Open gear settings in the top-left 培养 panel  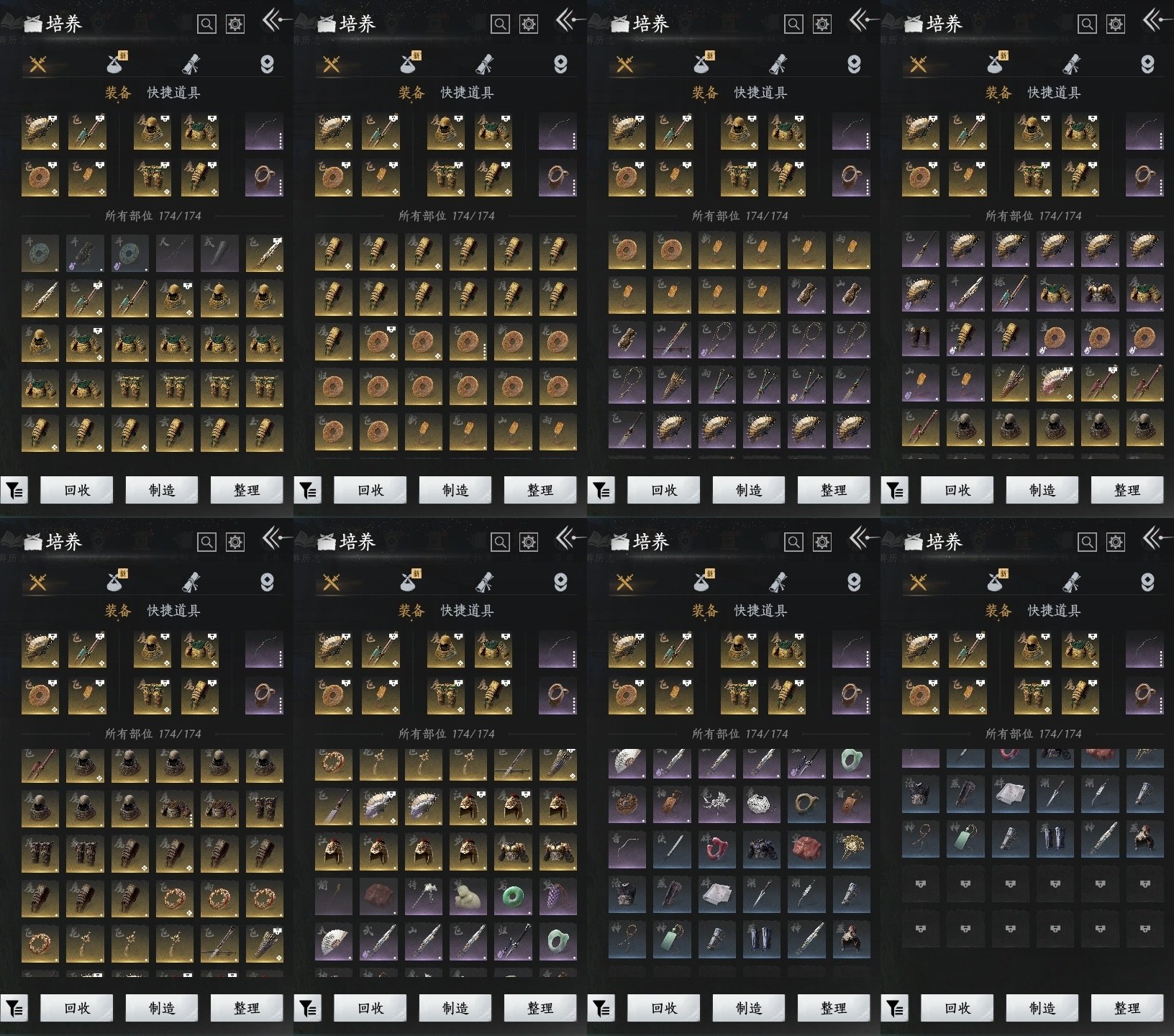(x=235, y=24)
